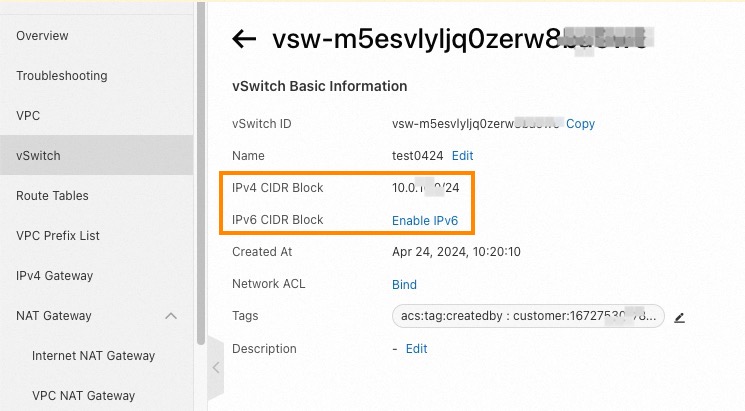Click the acs:tag:createdby tag chip

click(x=528, y=316)
